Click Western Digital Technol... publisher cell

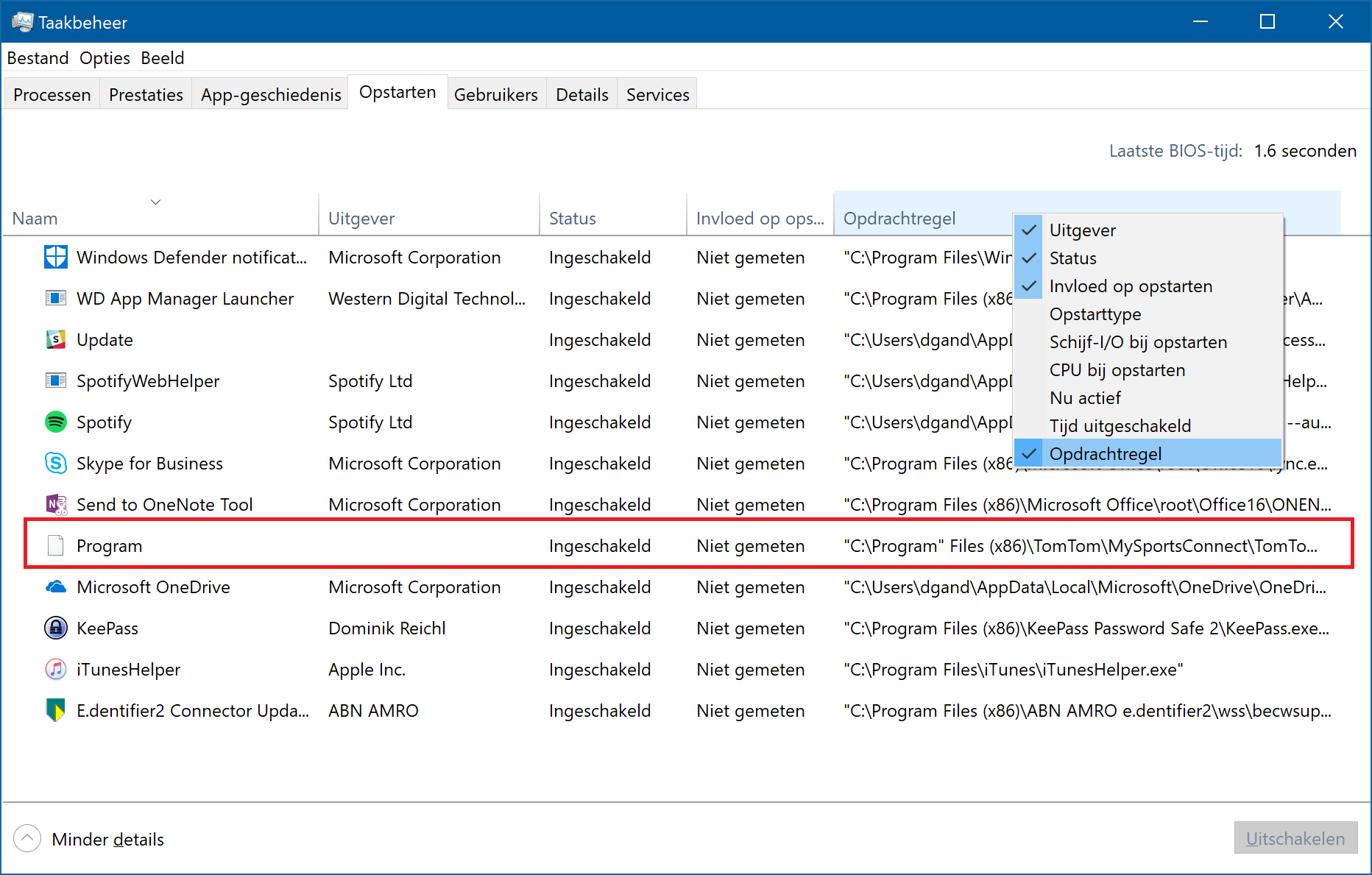coord(427,299)
